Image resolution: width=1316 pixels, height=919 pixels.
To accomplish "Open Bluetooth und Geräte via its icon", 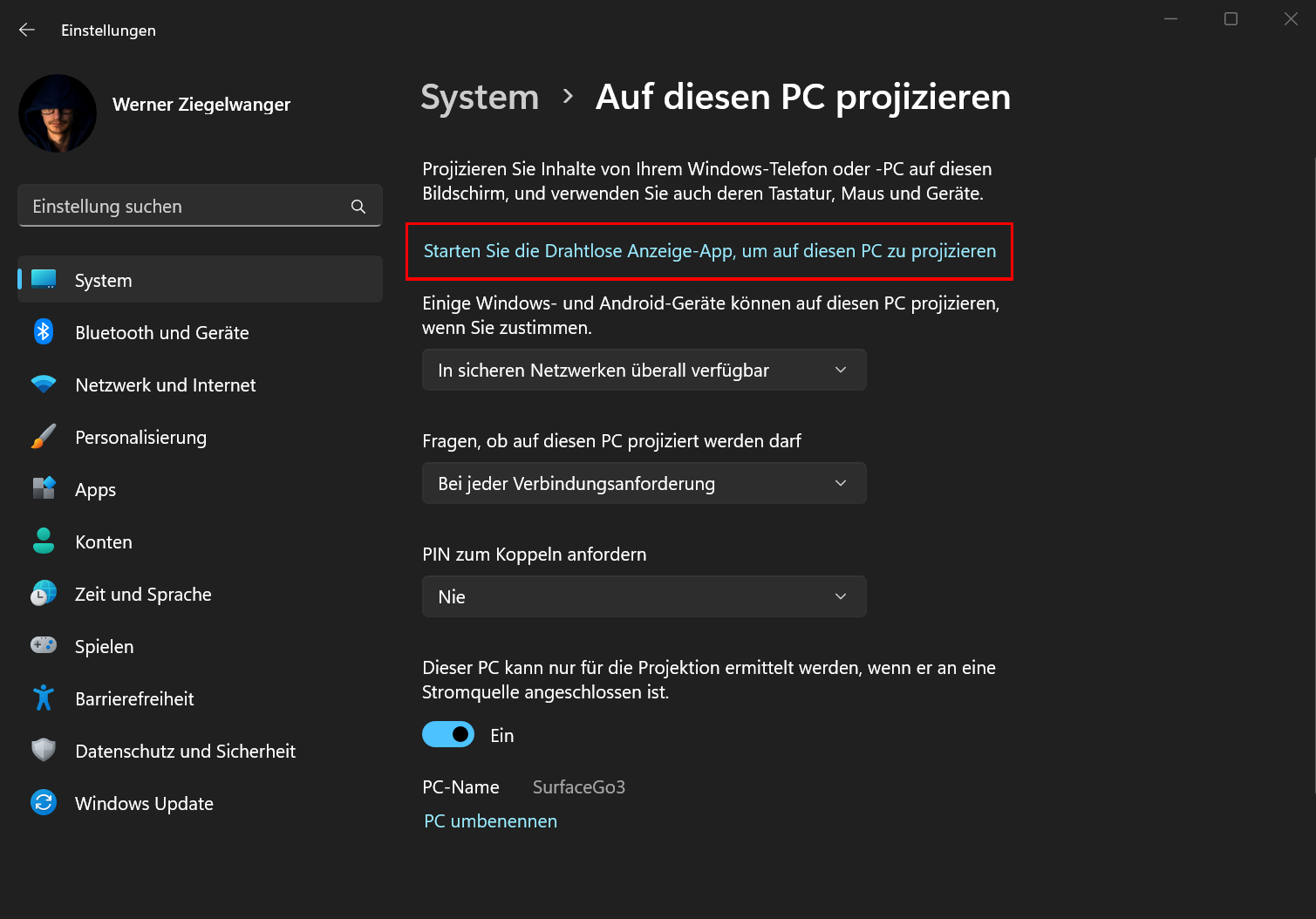I will 44,332.
